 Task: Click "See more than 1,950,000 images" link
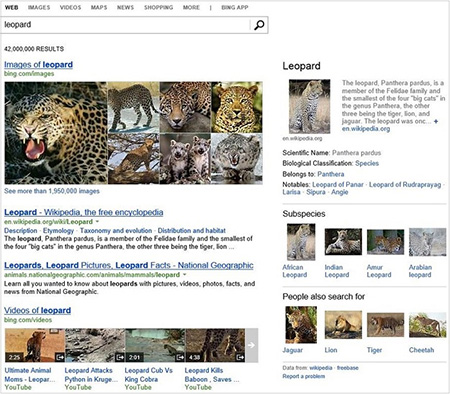pyautogui.click(x=52, y=191)
